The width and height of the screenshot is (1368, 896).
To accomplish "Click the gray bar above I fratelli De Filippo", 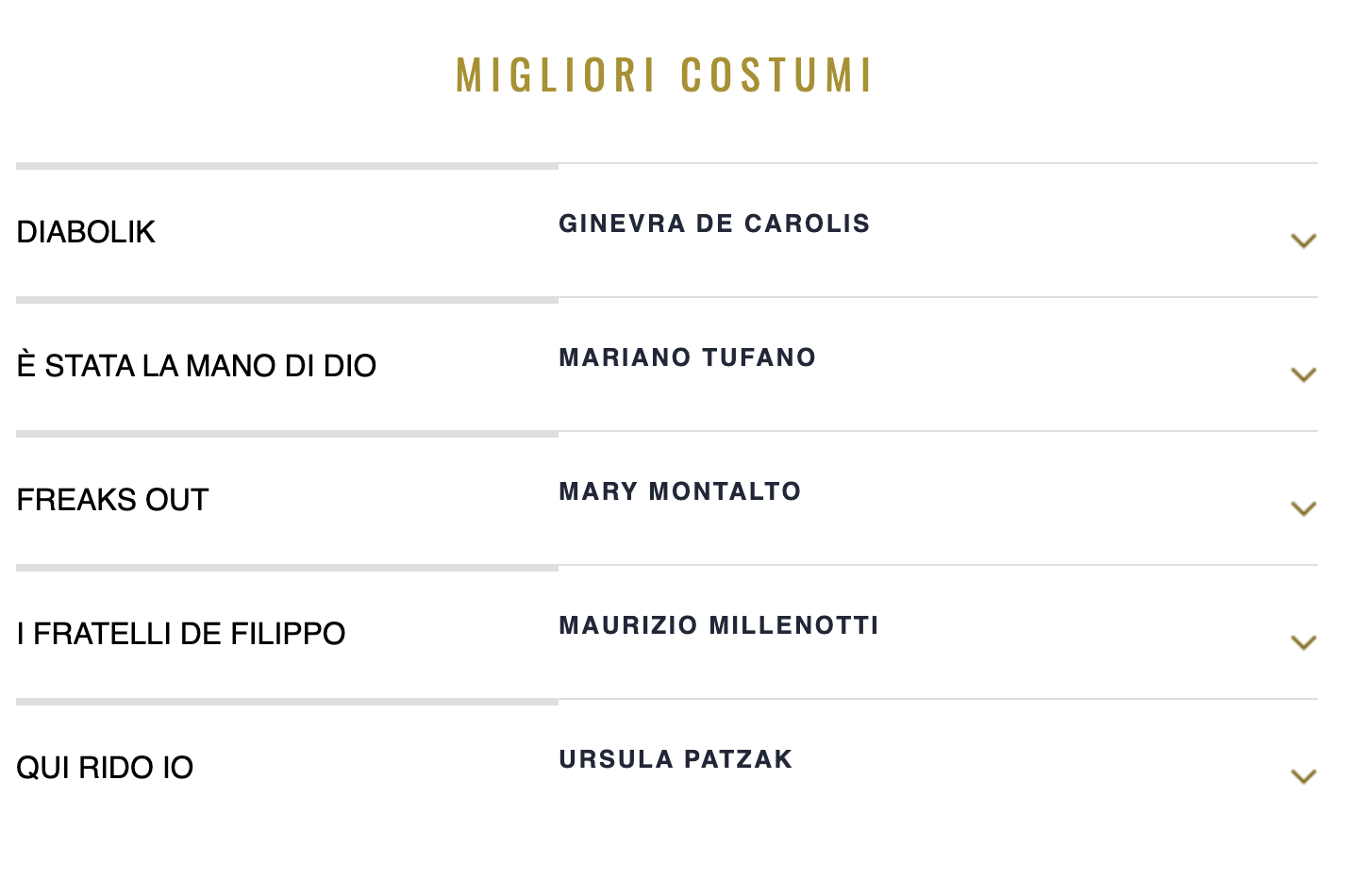I will pyautogui.click(x=287, y=568).
